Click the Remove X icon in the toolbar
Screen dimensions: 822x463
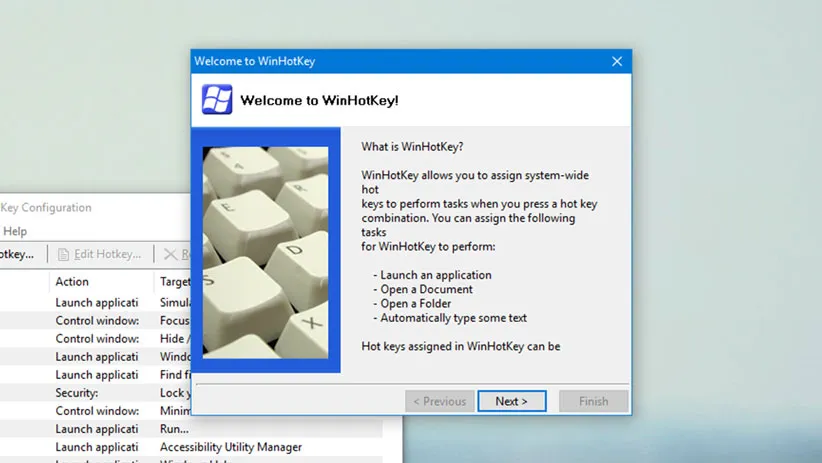[170, 255]
